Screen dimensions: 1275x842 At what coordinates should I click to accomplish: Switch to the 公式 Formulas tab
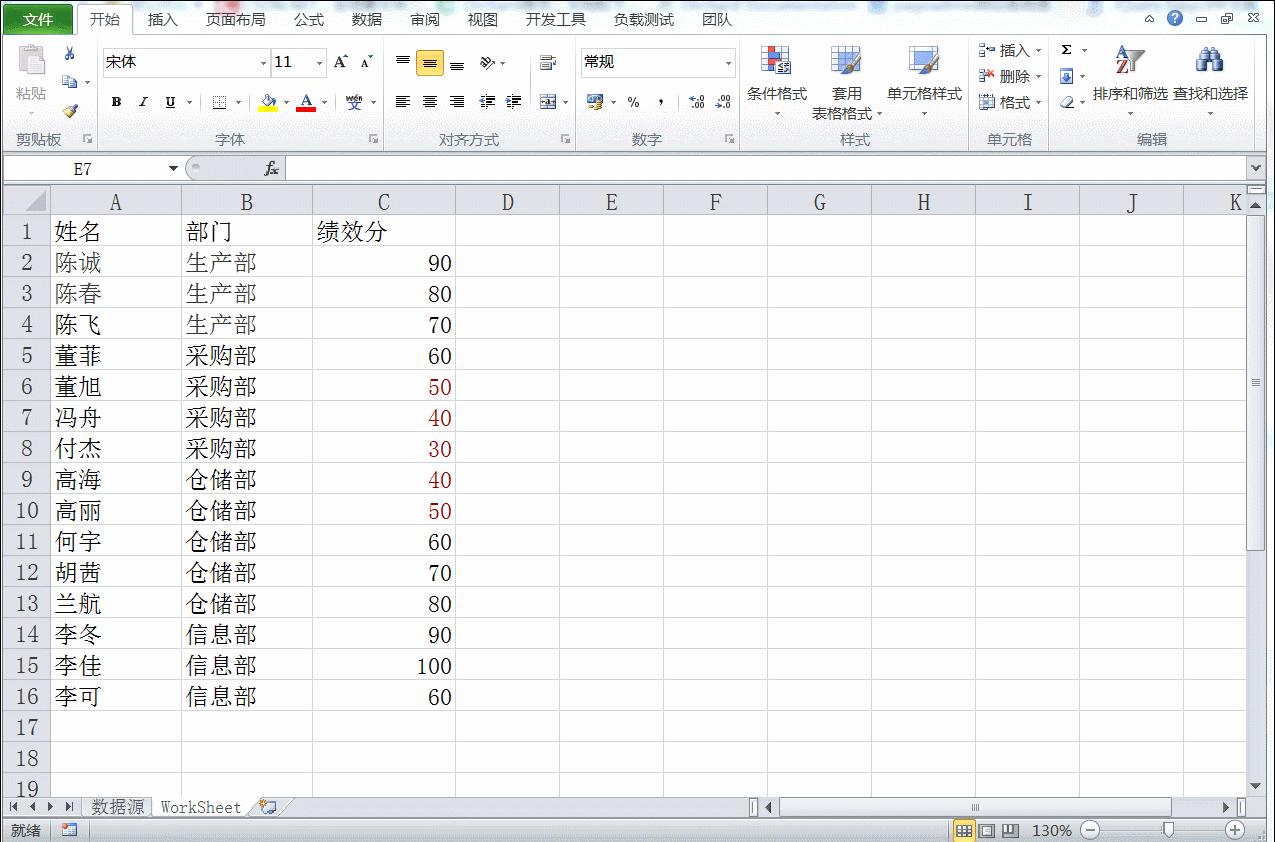309,19
